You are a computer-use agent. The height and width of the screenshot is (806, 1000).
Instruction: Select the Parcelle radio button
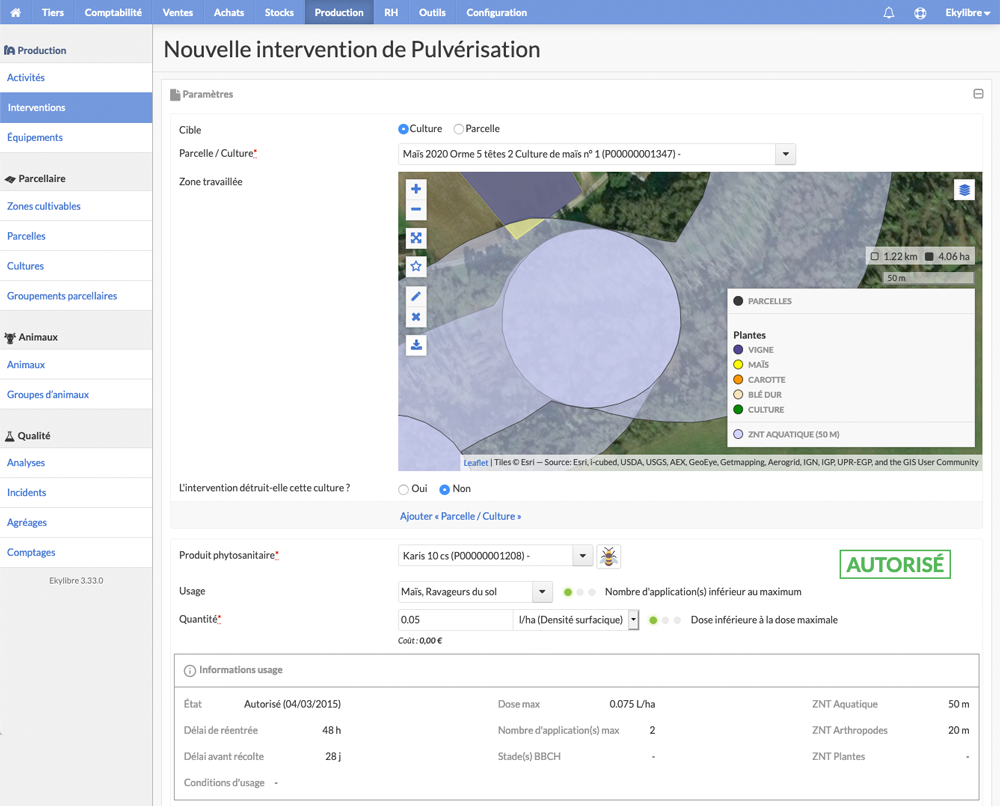[x=459, y=129]
